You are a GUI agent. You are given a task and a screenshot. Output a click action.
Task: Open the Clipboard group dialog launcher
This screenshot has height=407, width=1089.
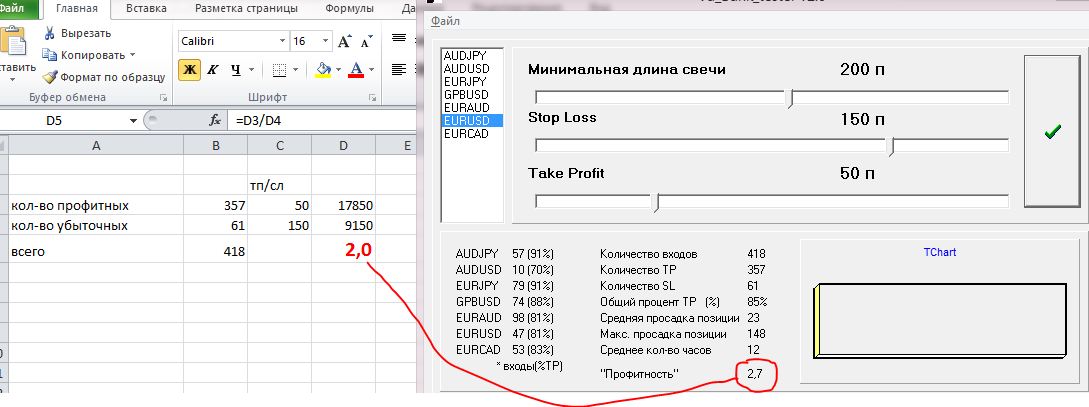tap(163, 97)
